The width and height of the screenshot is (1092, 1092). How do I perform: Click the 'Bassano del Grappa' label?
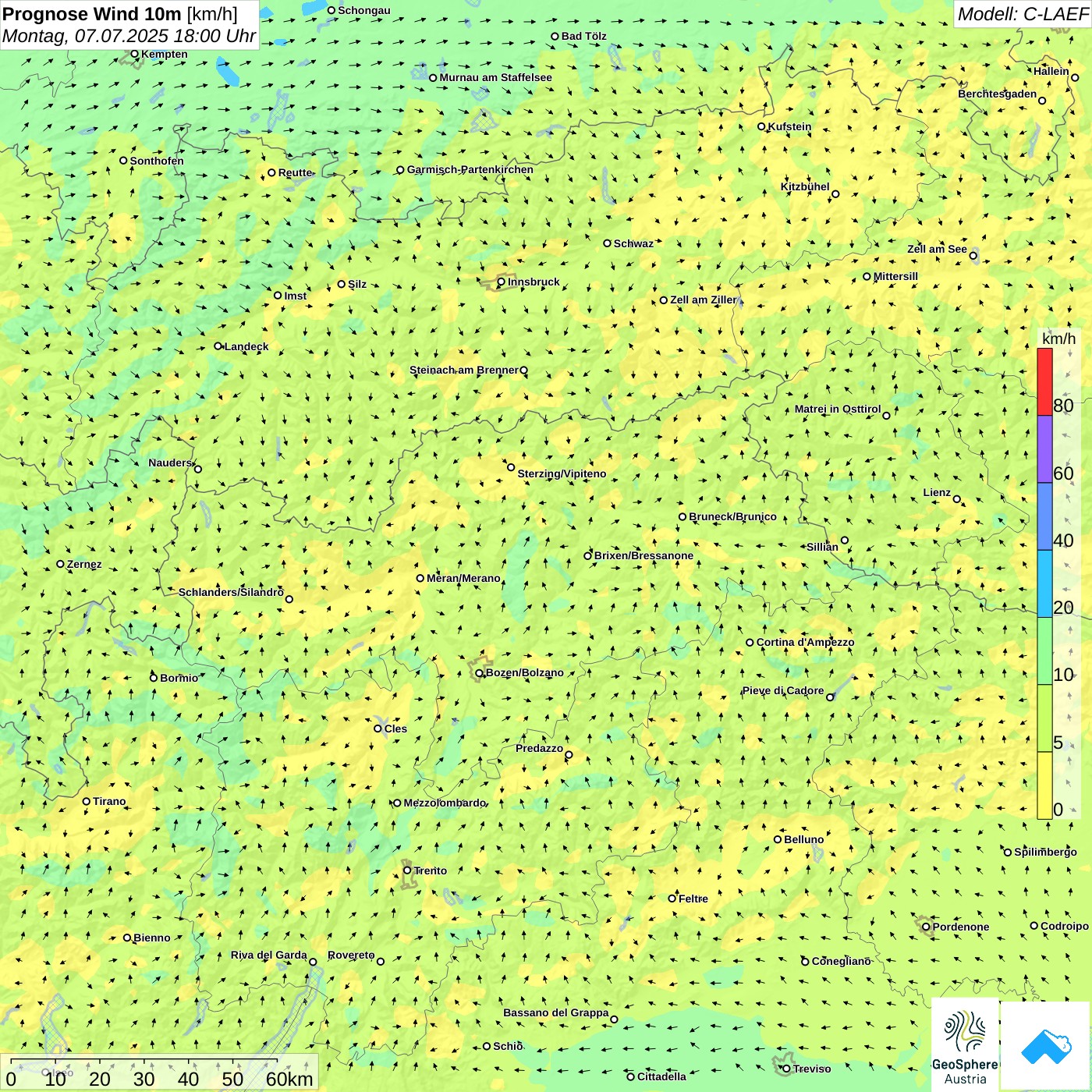(x=556, y=1012)
